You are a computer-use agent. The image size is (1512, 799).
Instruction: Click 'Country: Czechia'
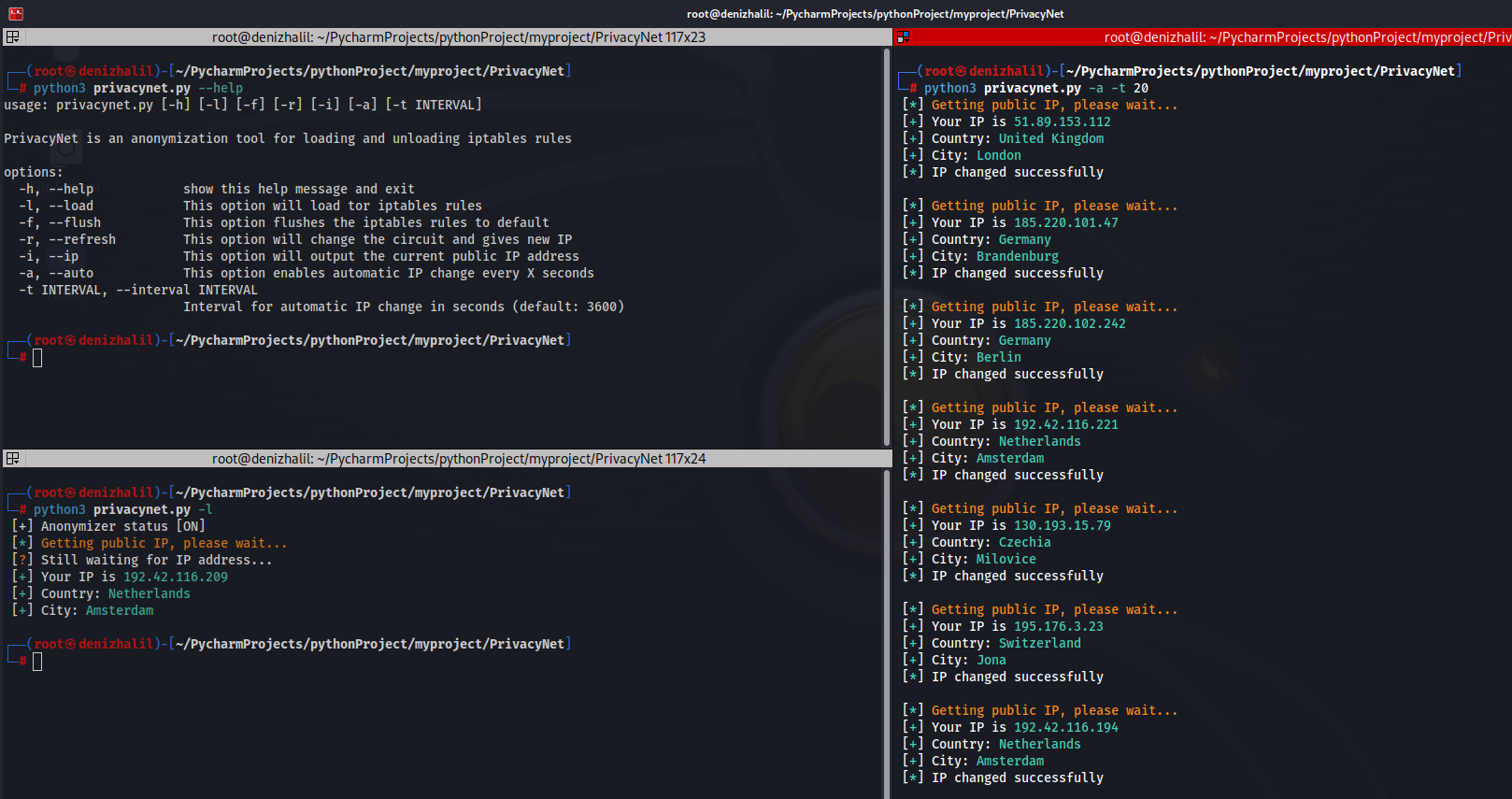click(x=991, y=542)
